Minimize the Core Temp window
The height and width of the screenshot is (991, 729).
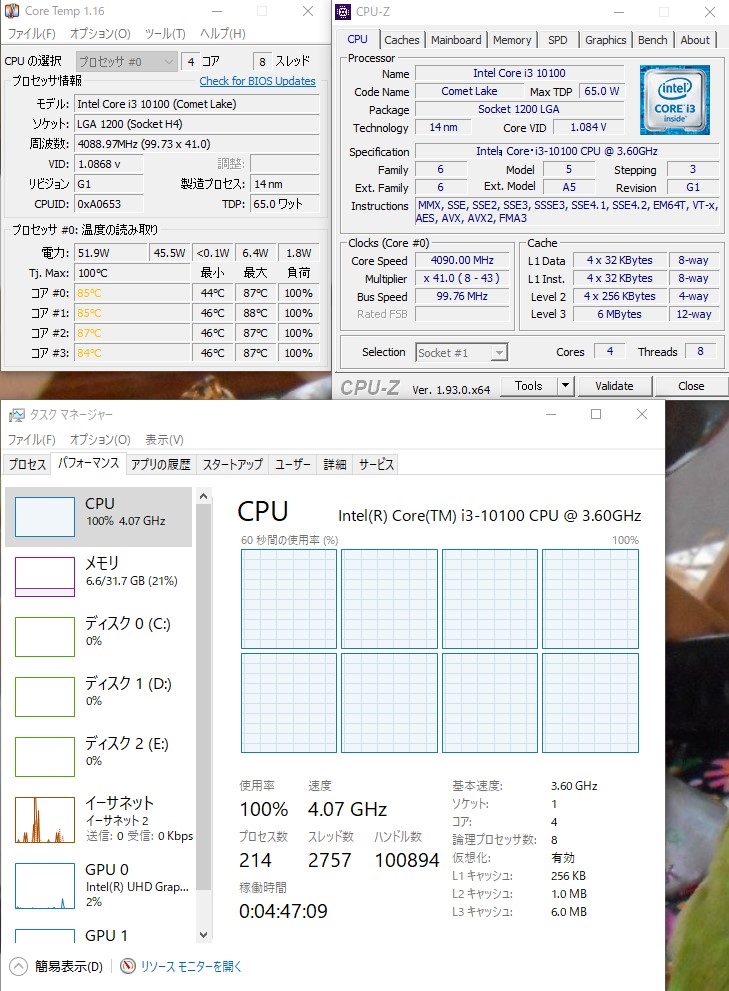coord(217,11)
